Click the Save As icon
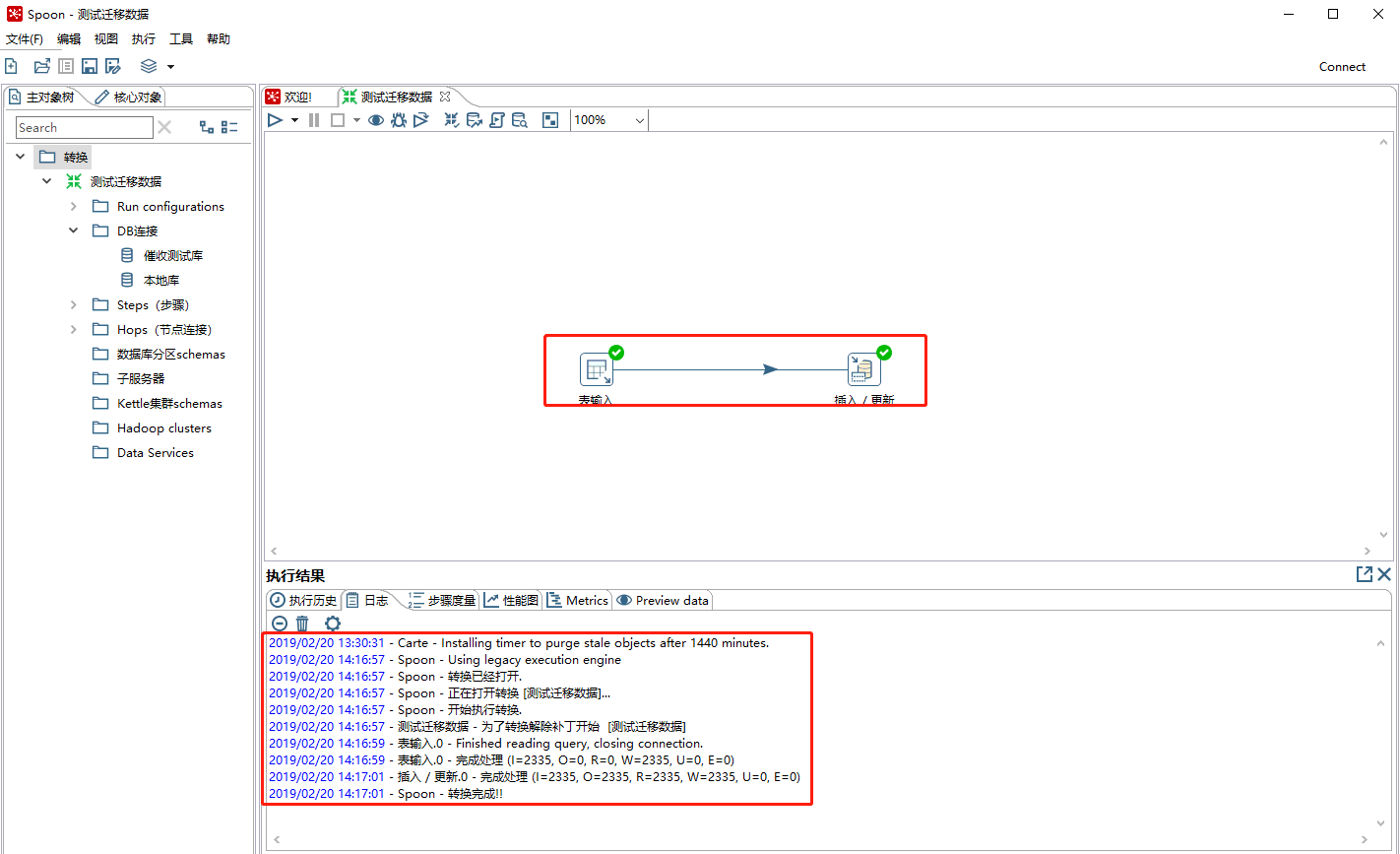This screenshot has width=1400, height=854. 113,66
